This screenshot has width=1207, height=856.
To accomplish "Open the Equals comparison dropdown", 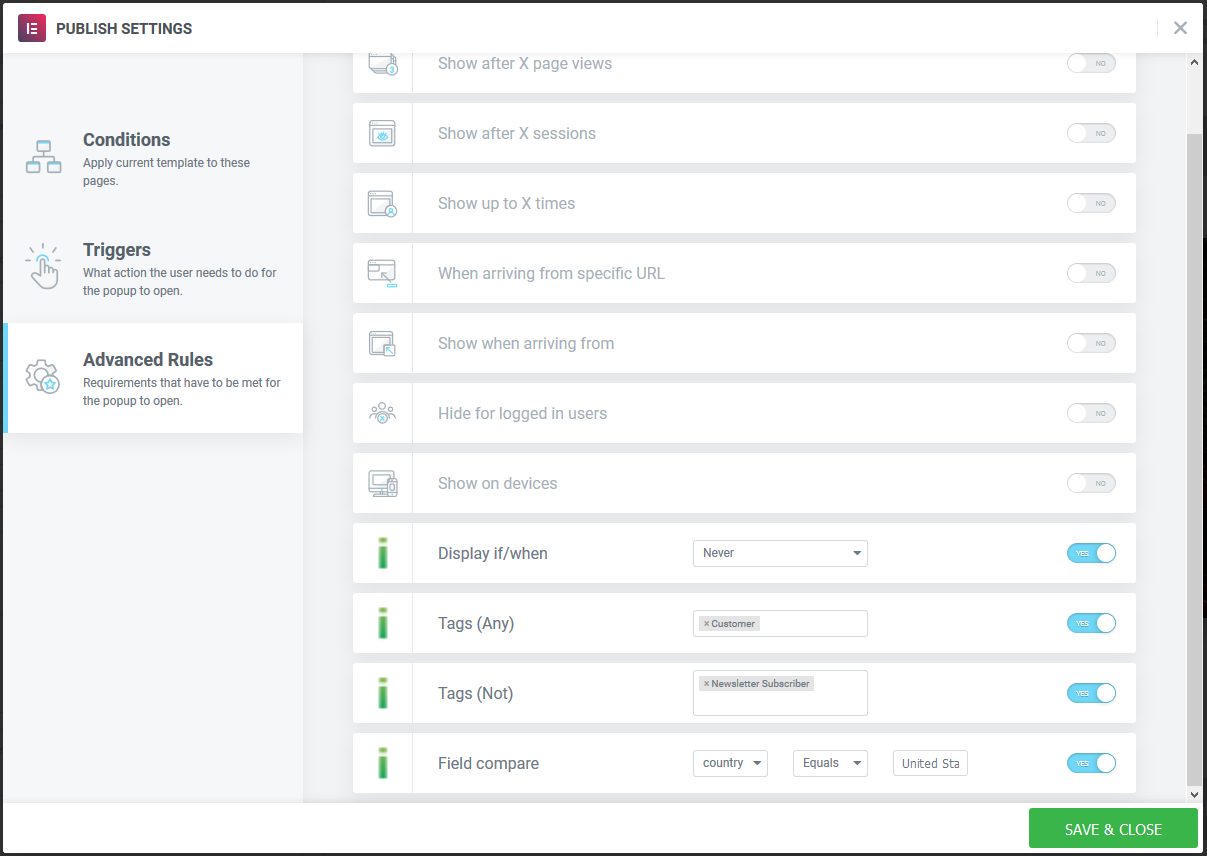I will (830, 762).
